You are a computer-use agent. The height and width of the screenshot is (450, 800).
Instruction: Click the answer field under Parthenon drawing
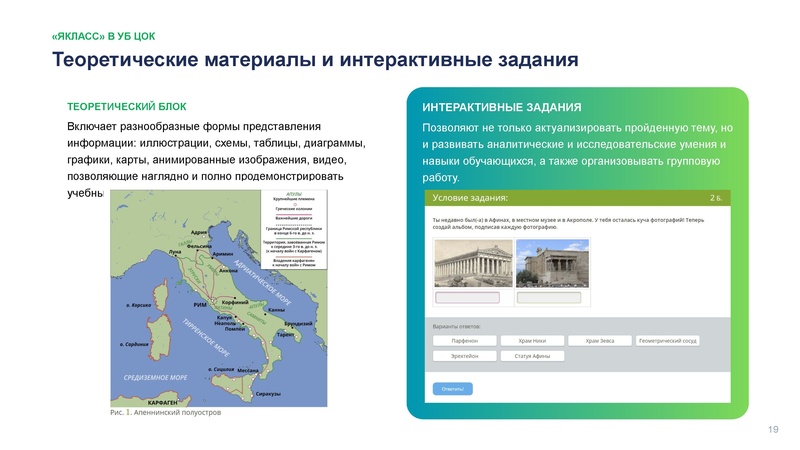pyautogui.click(x=467, y=297)
